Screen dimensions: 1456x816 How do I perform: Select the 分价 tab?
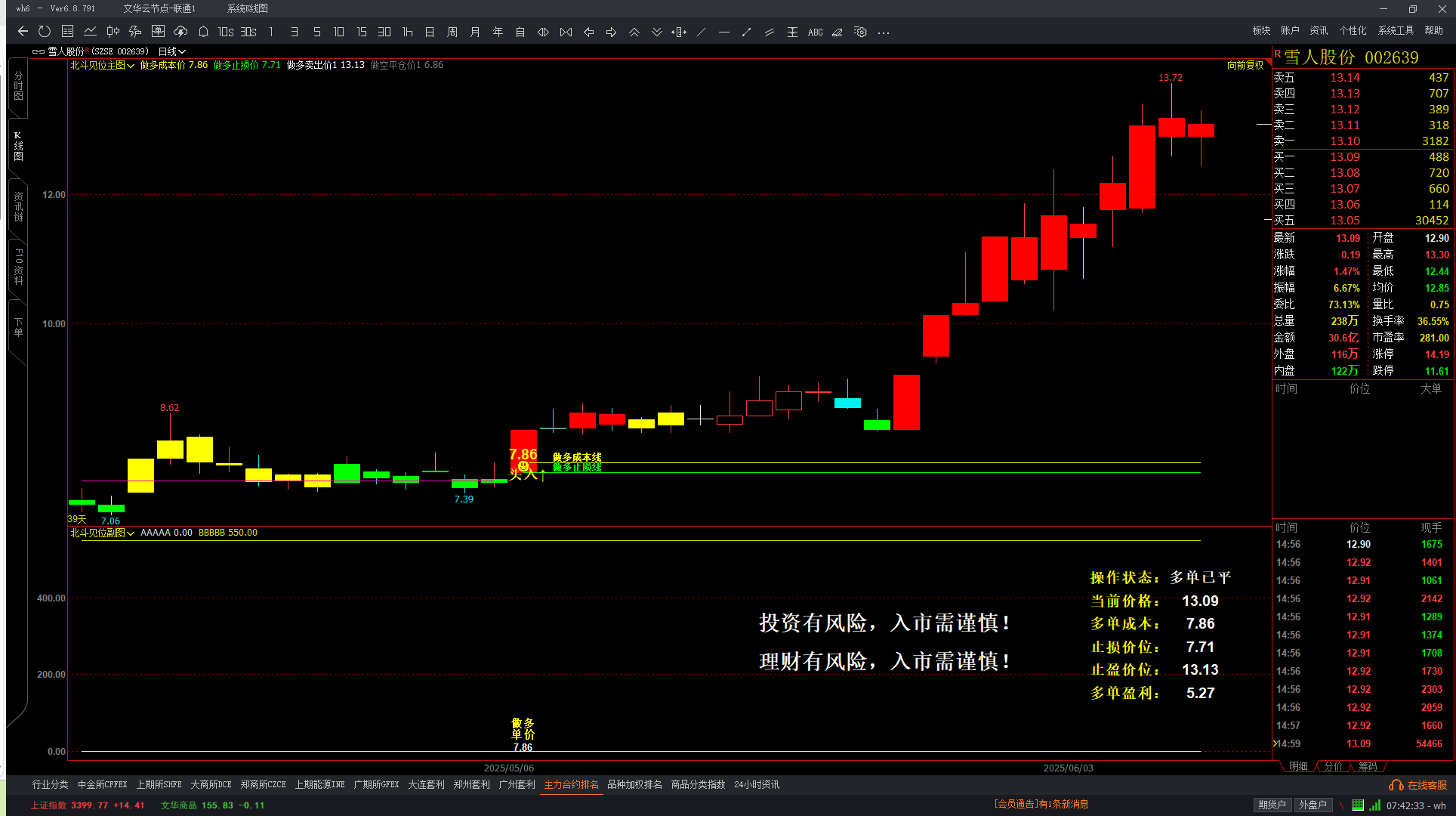click(1334, 766)
